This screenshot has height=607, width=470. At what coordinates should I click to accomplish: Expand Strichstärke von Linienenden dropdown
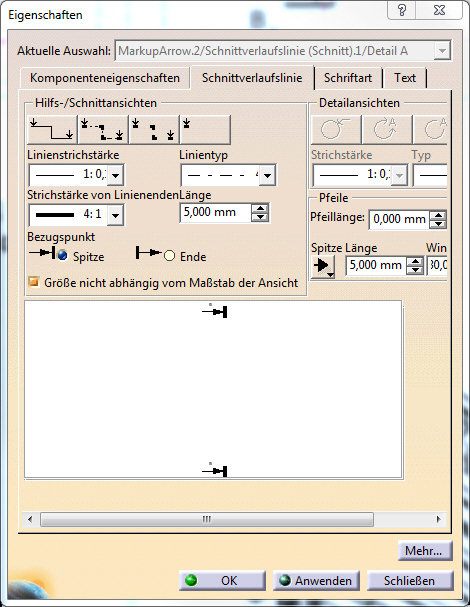pos(115,214)
